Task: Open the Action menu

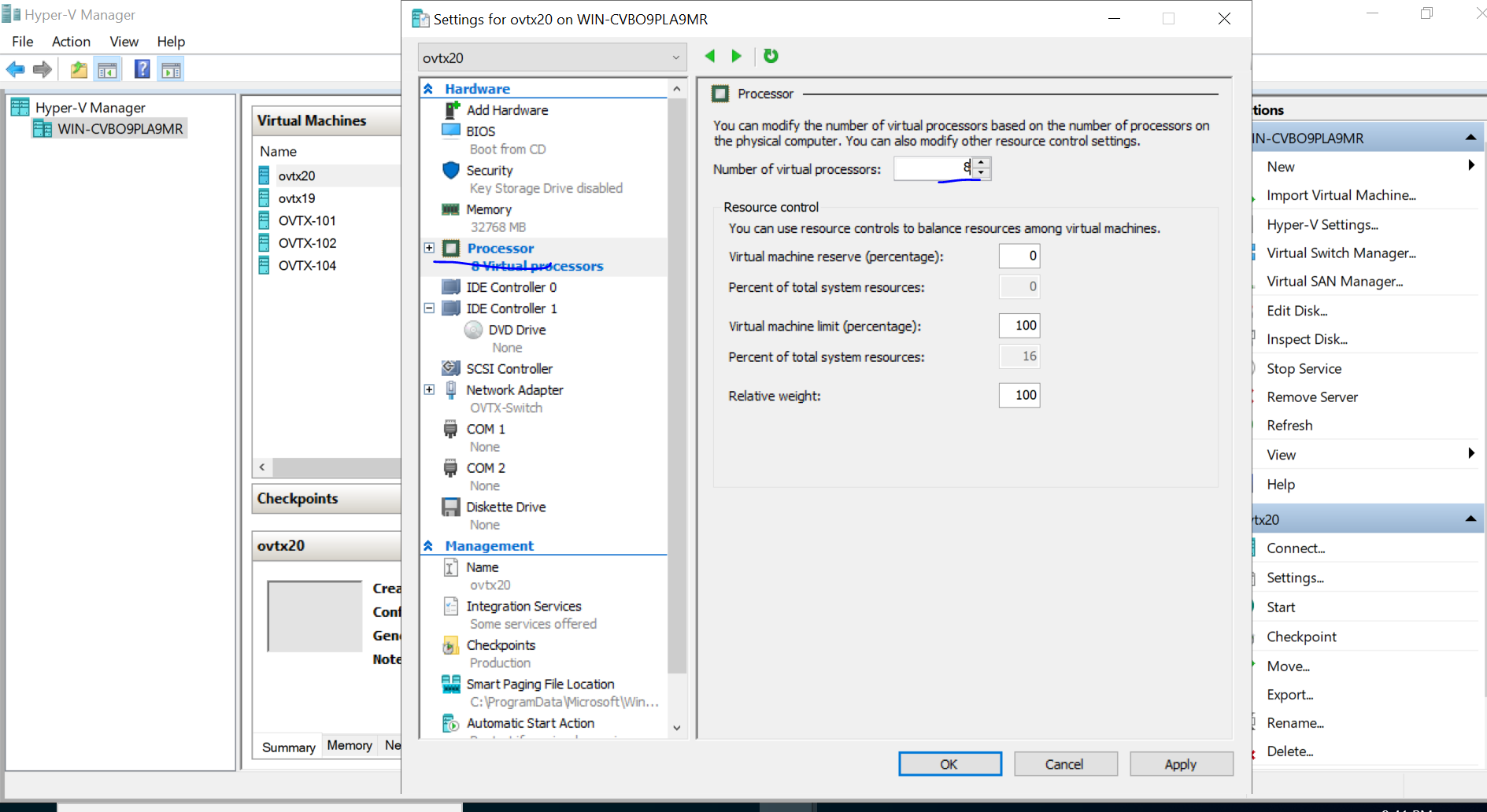Action: pos(71,42)
